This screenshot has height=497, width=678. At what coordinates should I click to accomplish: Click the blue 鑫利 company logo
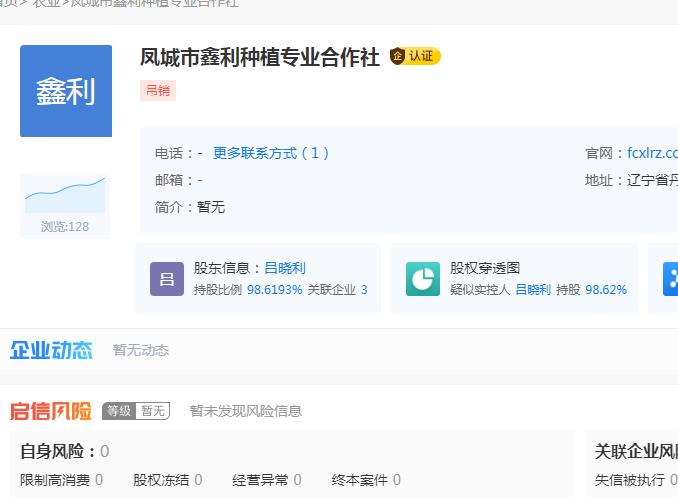(66, 91)
